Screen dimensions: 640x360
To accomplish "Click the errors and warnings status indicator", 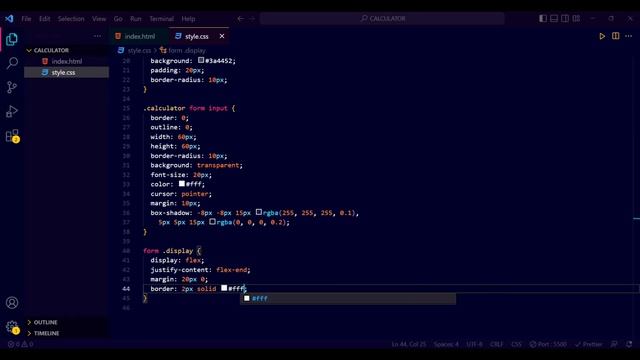I will point(21,344).
